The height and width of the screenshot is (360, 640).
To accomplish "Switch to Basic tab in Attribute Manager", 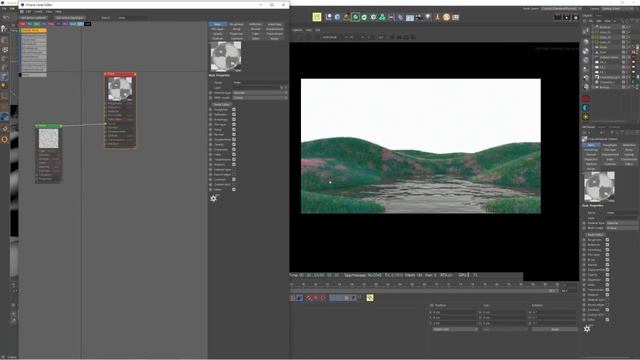I will (x=591, y=145).
